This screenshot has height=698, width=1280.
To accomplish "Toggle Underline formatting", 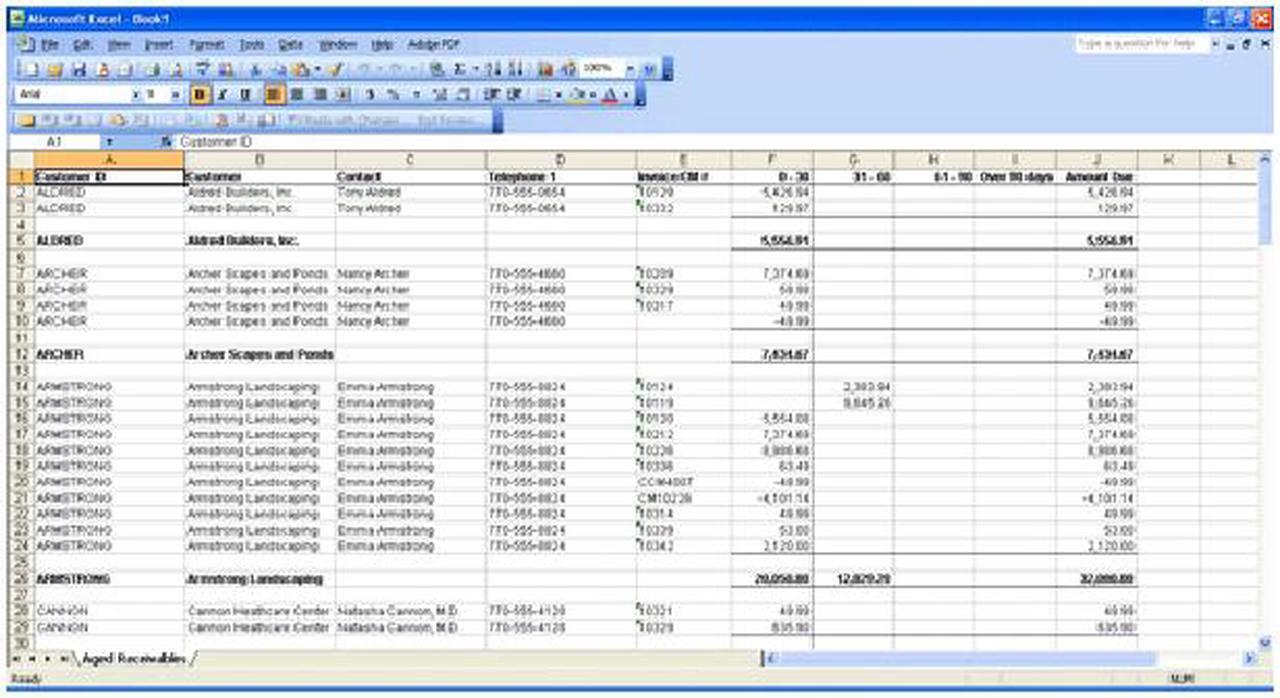I will click(x=243, y=95).
